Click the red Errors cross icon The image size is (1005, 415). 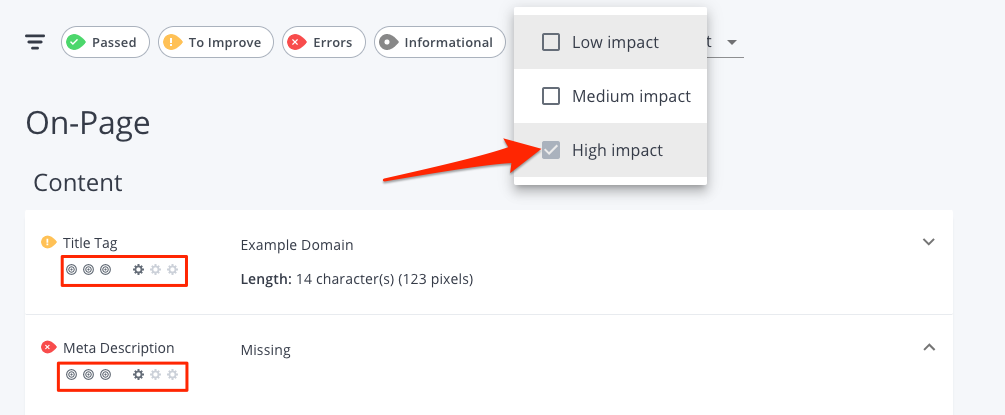coord(297,42)
